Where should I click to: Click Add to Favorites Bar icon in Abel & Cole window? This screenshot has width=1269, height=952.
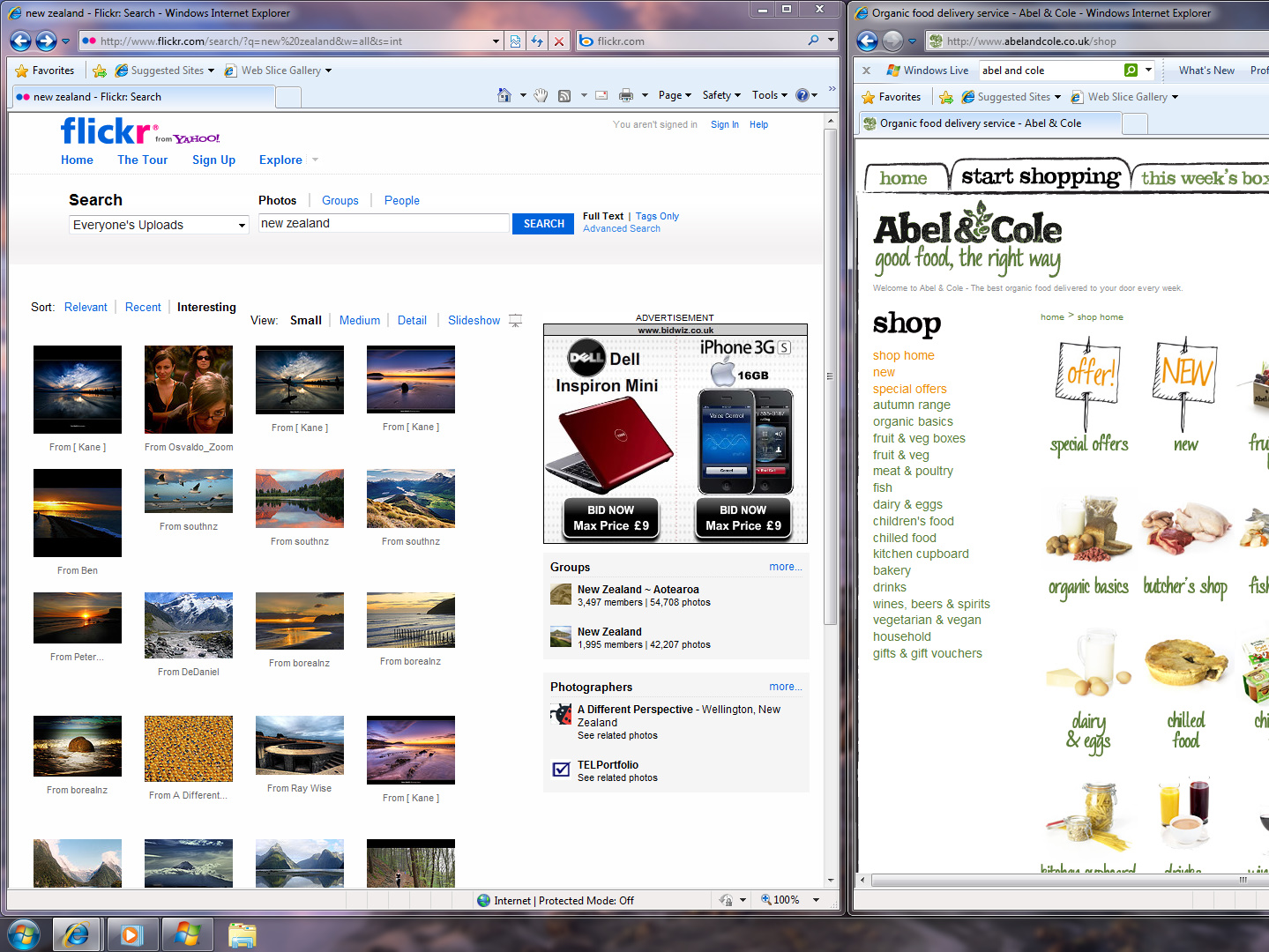(946, 97)
